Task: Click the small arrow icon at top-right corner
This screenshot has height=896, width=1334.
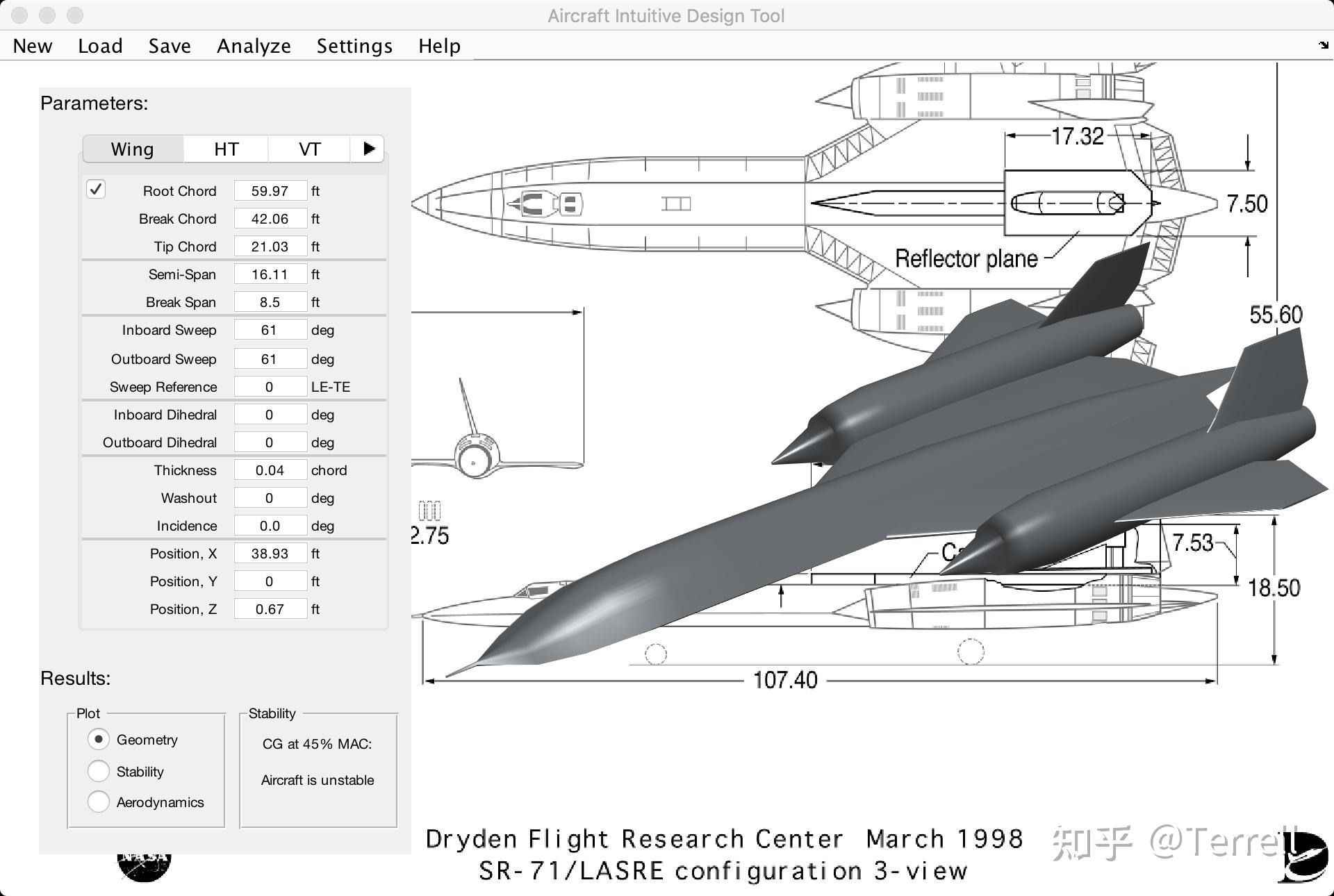Action: point(1323,45)
